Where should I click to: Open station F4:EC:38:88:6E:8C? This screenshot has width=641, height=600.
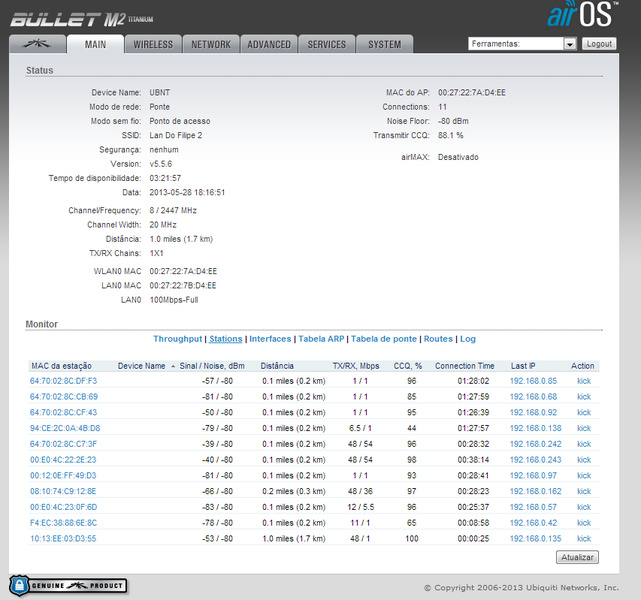point(63,523)
